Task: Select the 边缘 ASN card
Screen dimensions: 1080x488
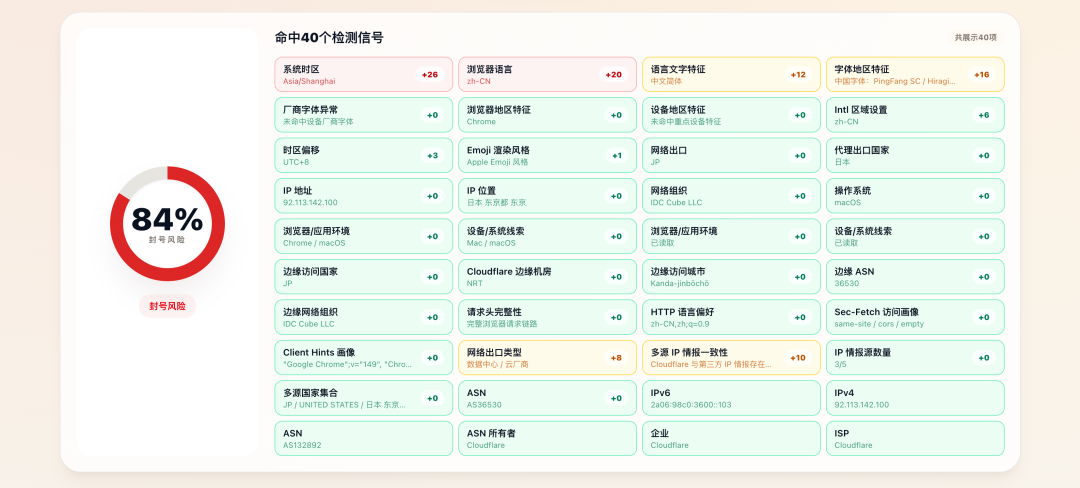Action: point(915,277)
